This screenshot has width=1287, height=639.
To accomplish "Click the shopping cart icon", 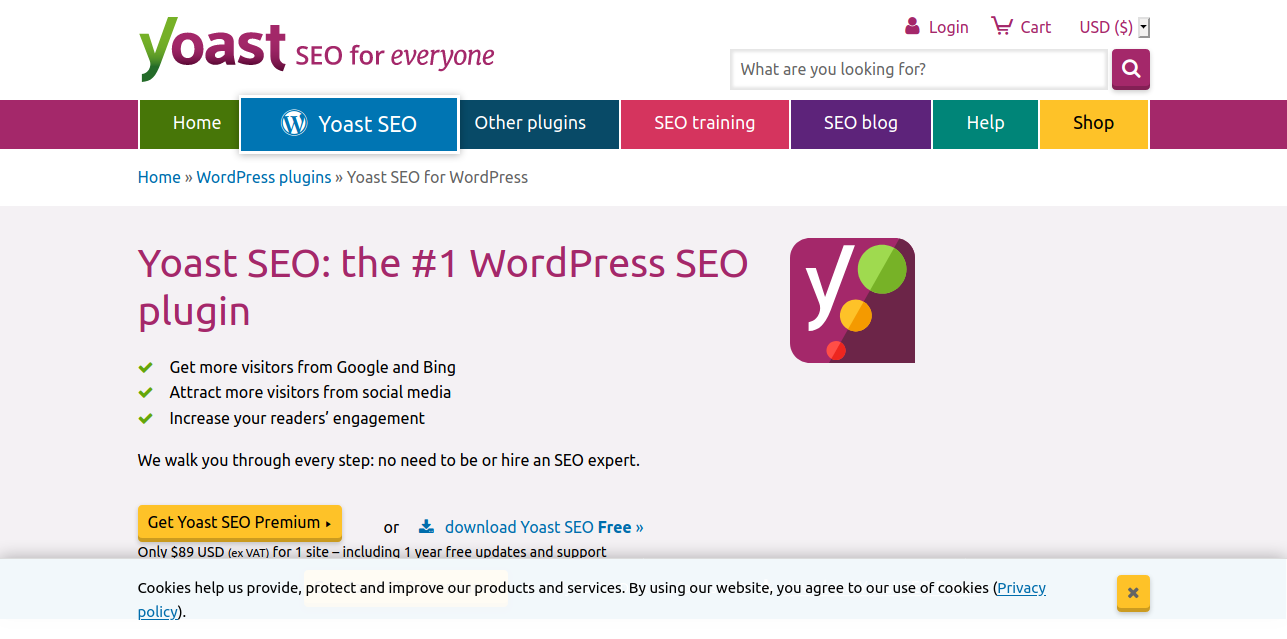I will pyautogui.click(x=1001, y=26).
